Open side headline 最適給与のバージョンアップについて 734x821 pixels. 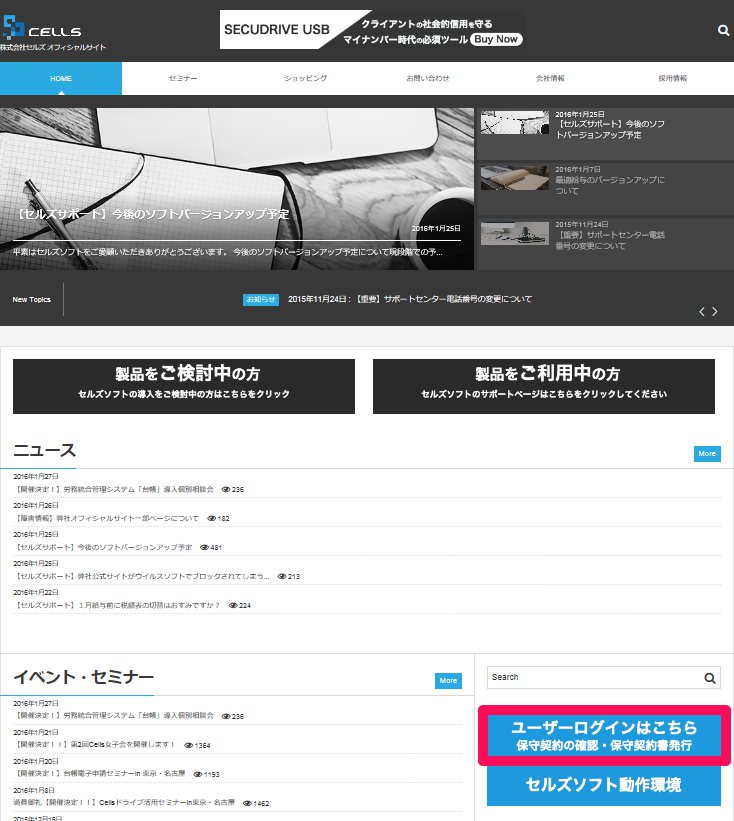[609, 185]
